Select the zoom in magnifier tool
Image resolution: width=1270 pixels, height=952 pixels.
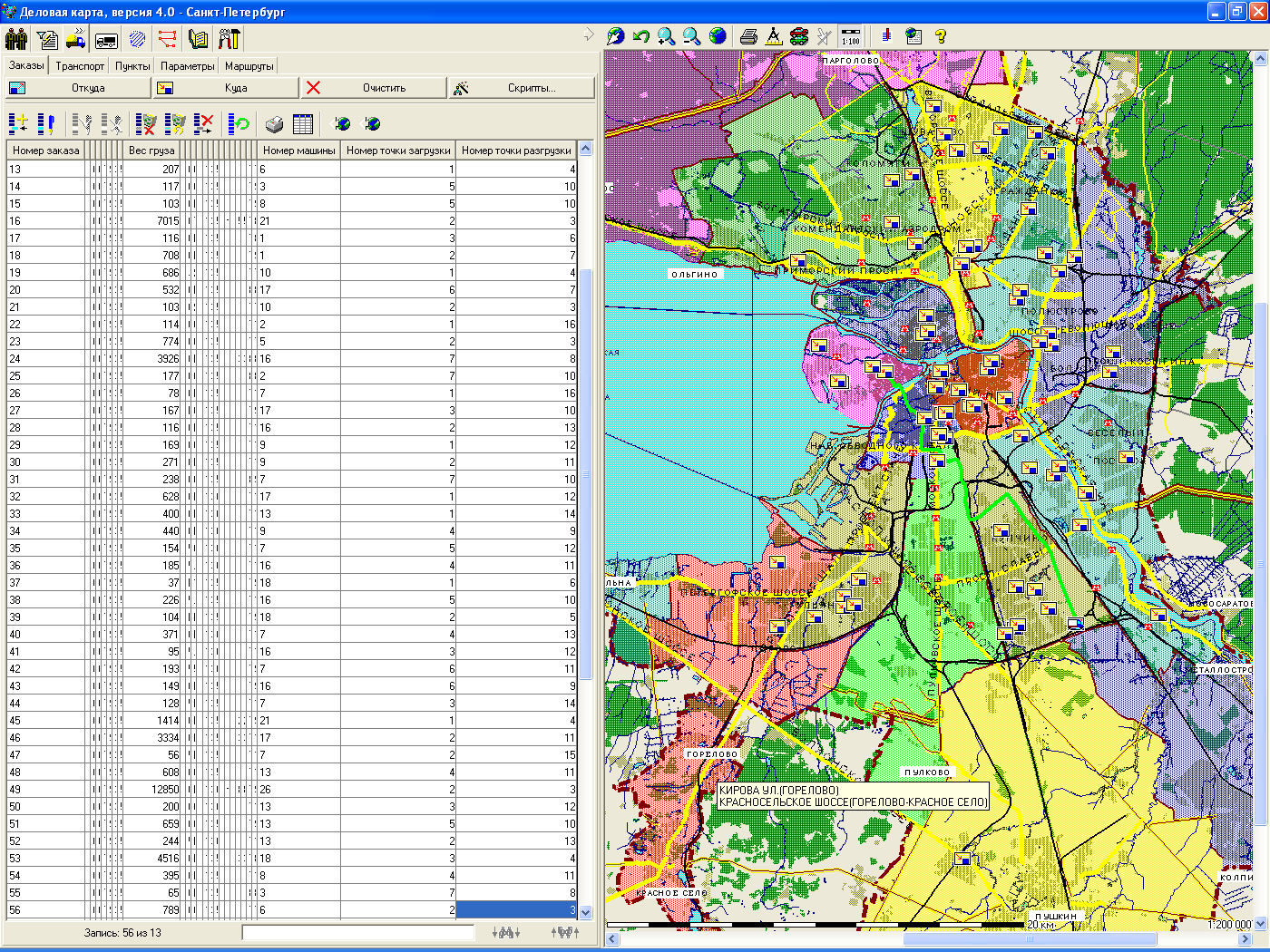[x=667, y=36]
